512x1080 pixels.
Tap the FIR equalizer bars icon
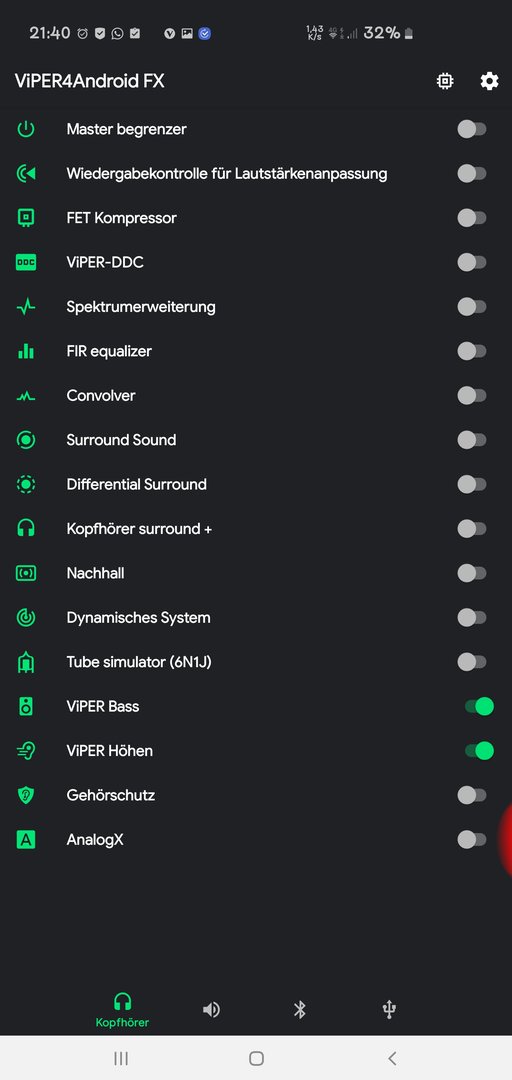point(25,351)
